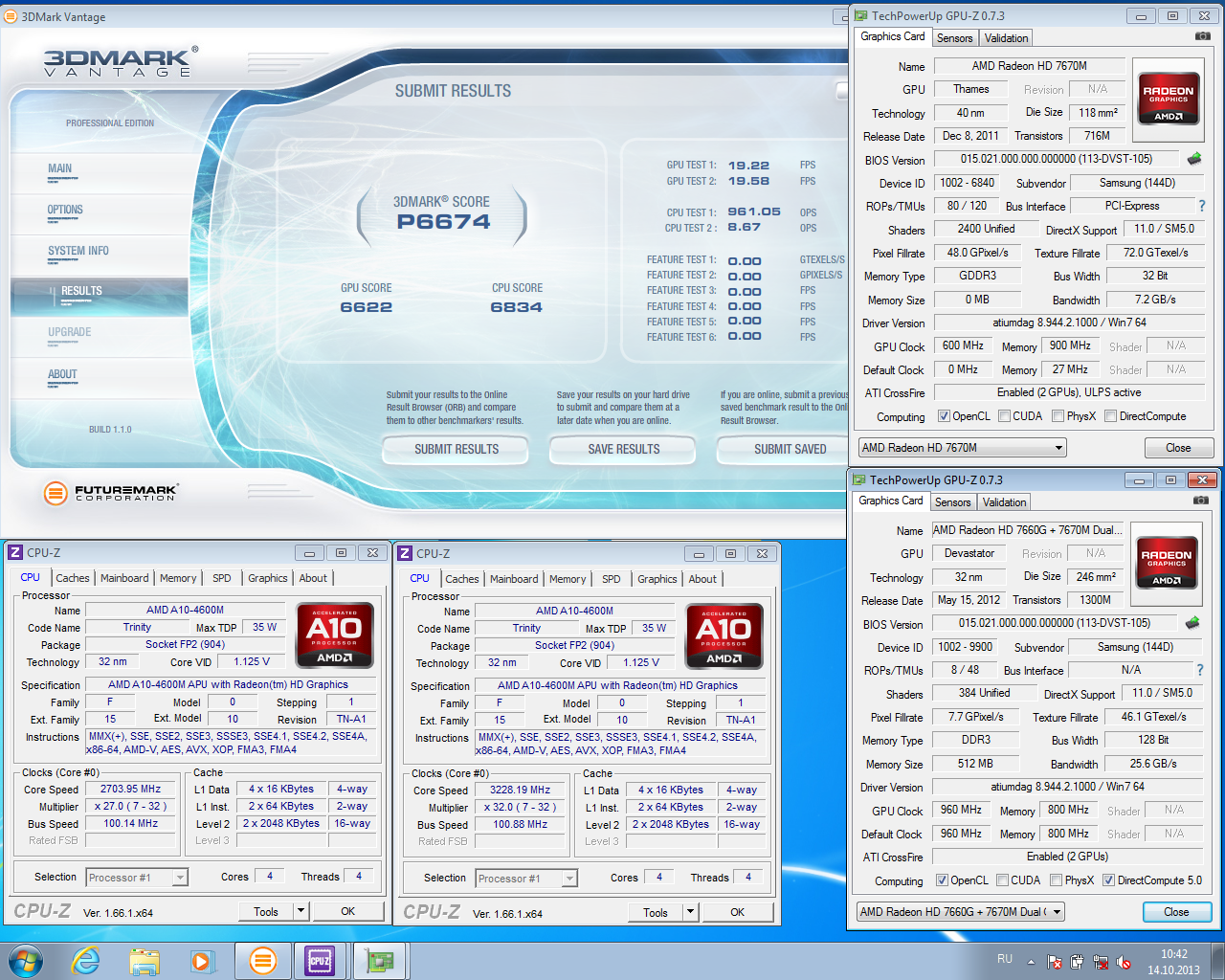Click Bus Interface question mark in upper GPU-Z
The width and height of the screenshot is (1225, 980).
[x=1202, y=206]
